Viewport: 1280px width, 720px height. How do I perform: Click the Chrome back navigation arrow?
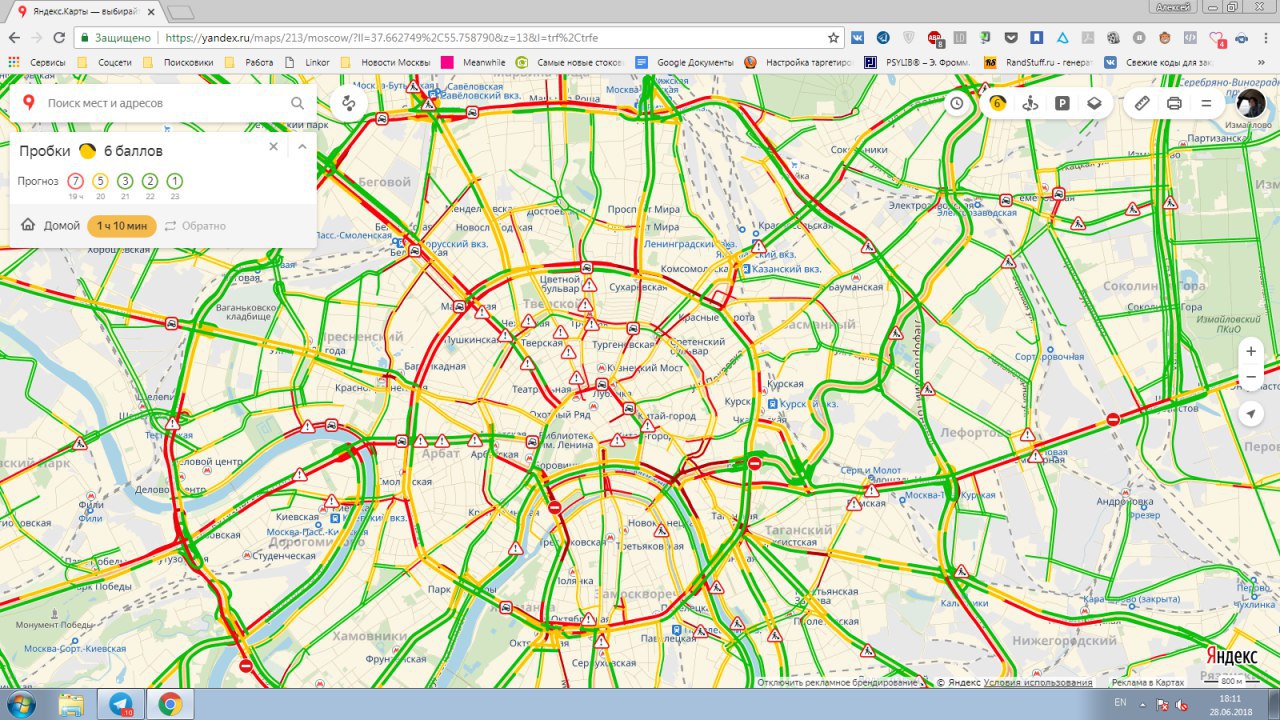14,37
